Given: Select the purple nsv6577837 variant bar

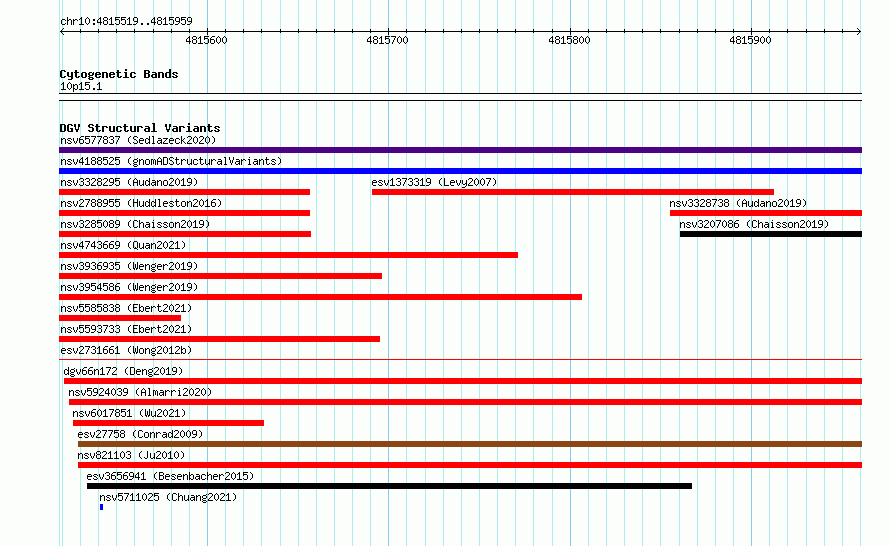Looking at the screenshot, I should [x=460, y=150].
